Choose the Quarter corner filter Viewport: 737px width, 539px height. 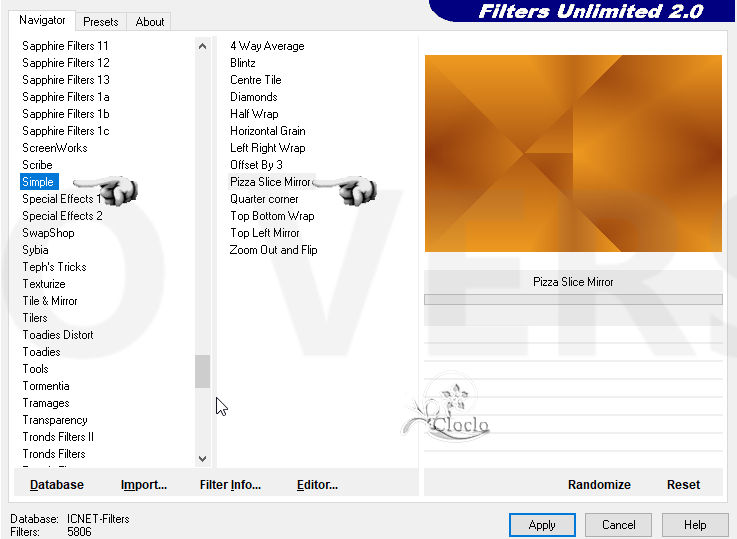pyautogui.click(x=264, y=199)
